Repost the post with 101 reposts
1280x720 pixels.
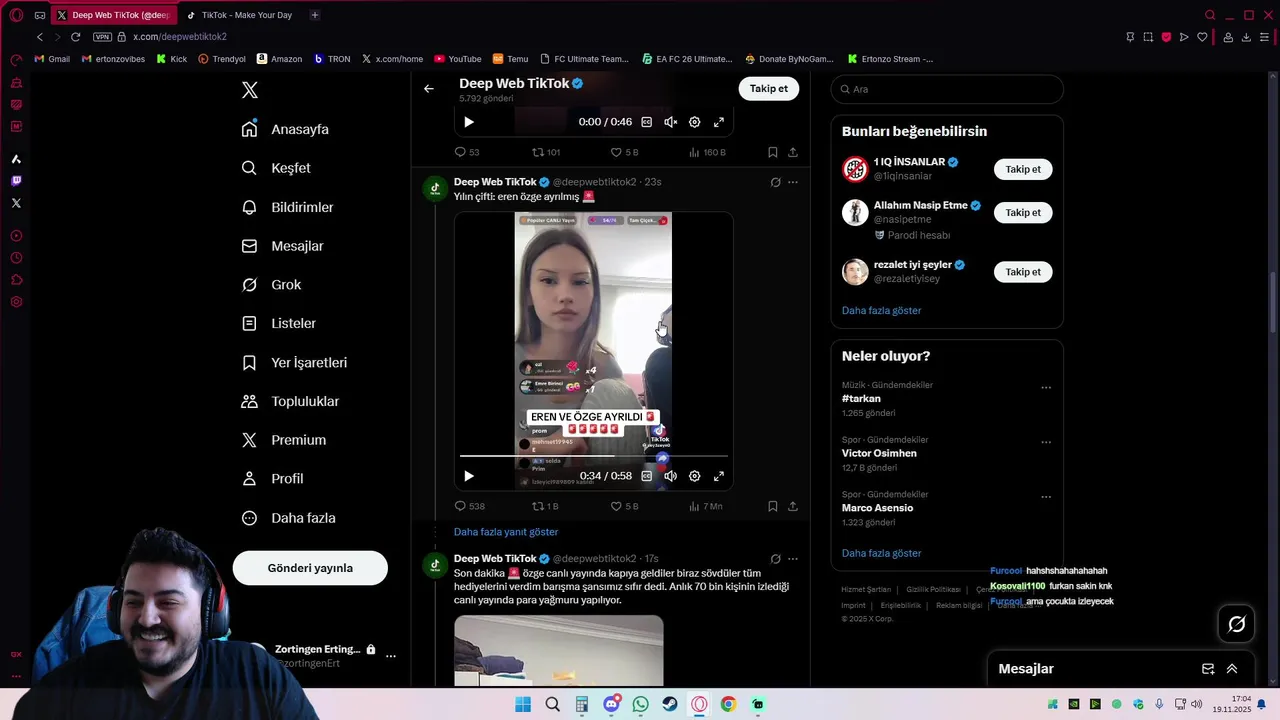[546, 152]
